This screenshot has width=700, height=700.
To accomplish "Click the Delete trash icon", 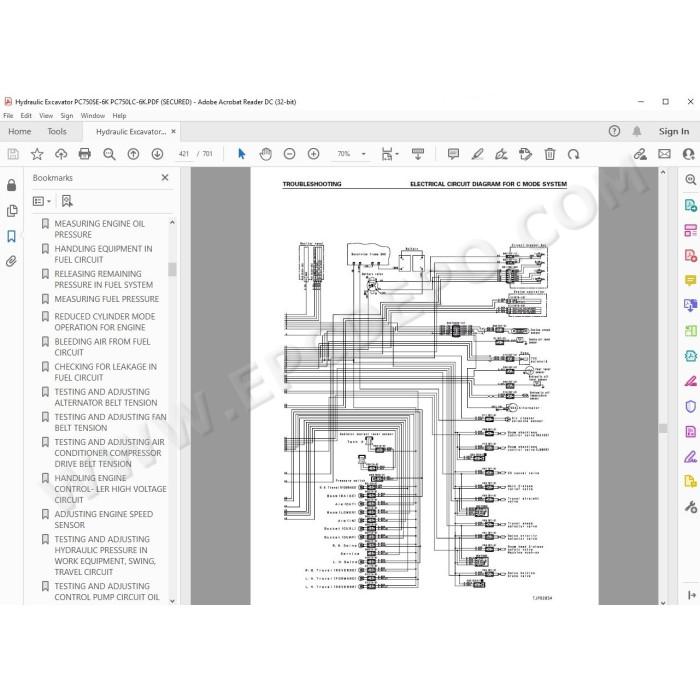I will coord(550,154).
